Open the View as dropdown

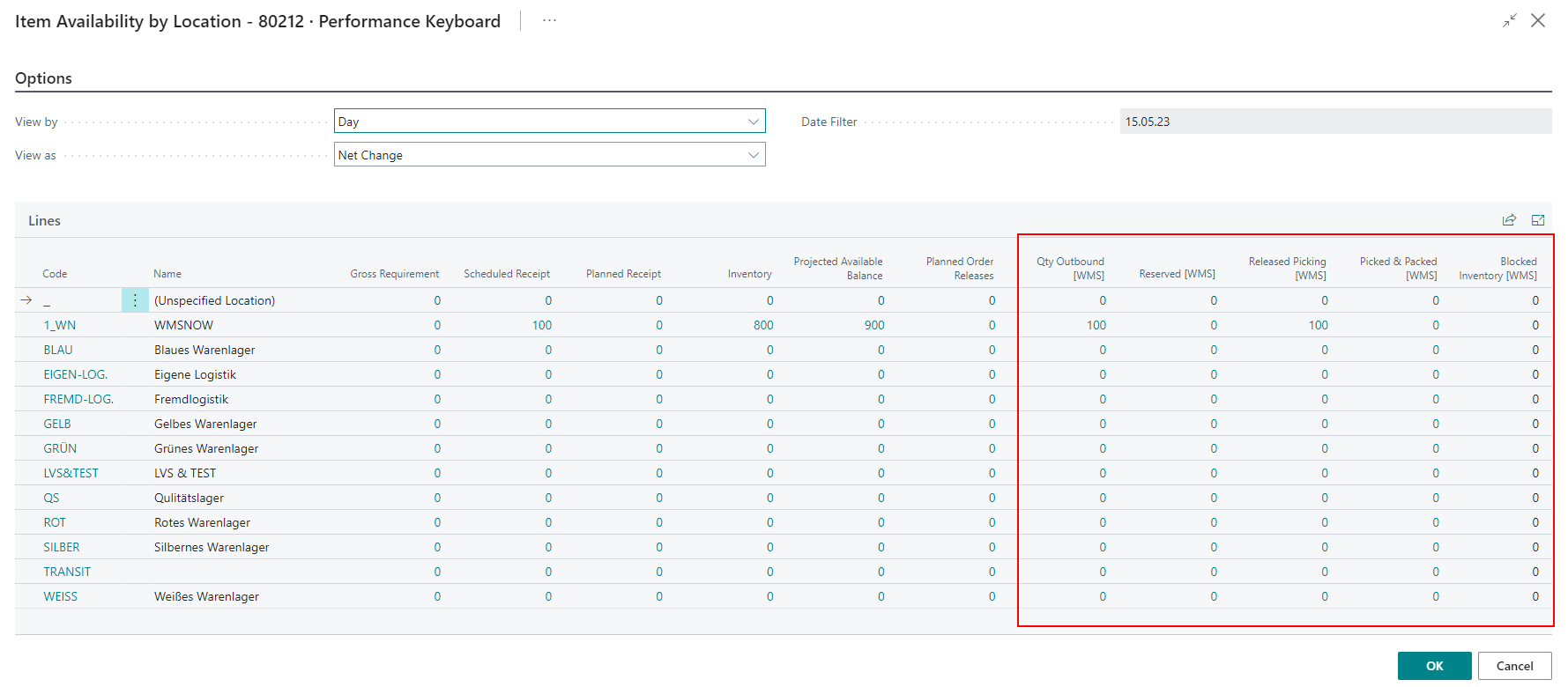[x=549, y=155]
